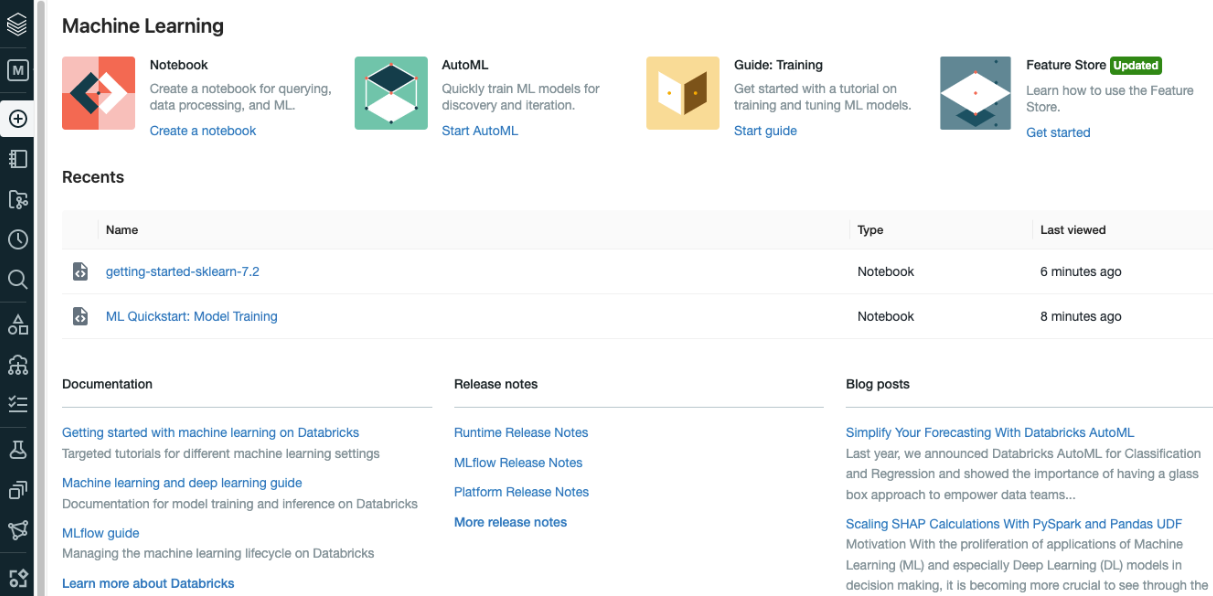Click Get started under Feature Store
The image size is (1213, 596).
pos(1058,133)
